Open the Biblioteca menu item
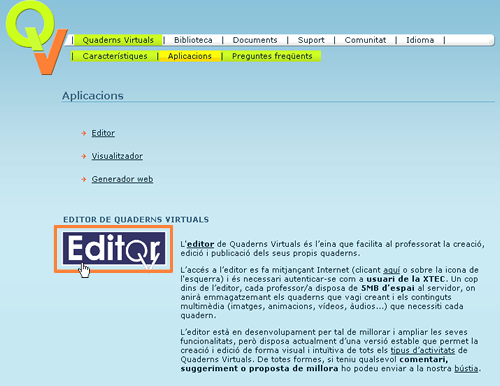 [193, 40]
